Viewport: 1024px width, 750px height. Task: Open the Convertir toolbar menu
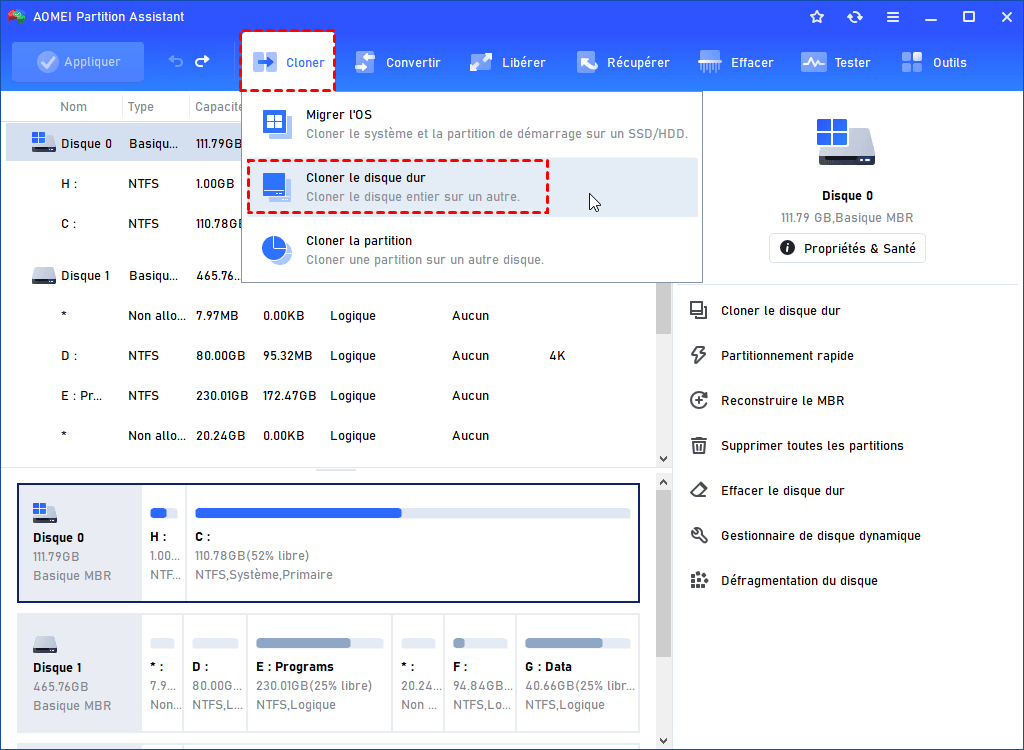pyautogui.click(x=397, y=62)
